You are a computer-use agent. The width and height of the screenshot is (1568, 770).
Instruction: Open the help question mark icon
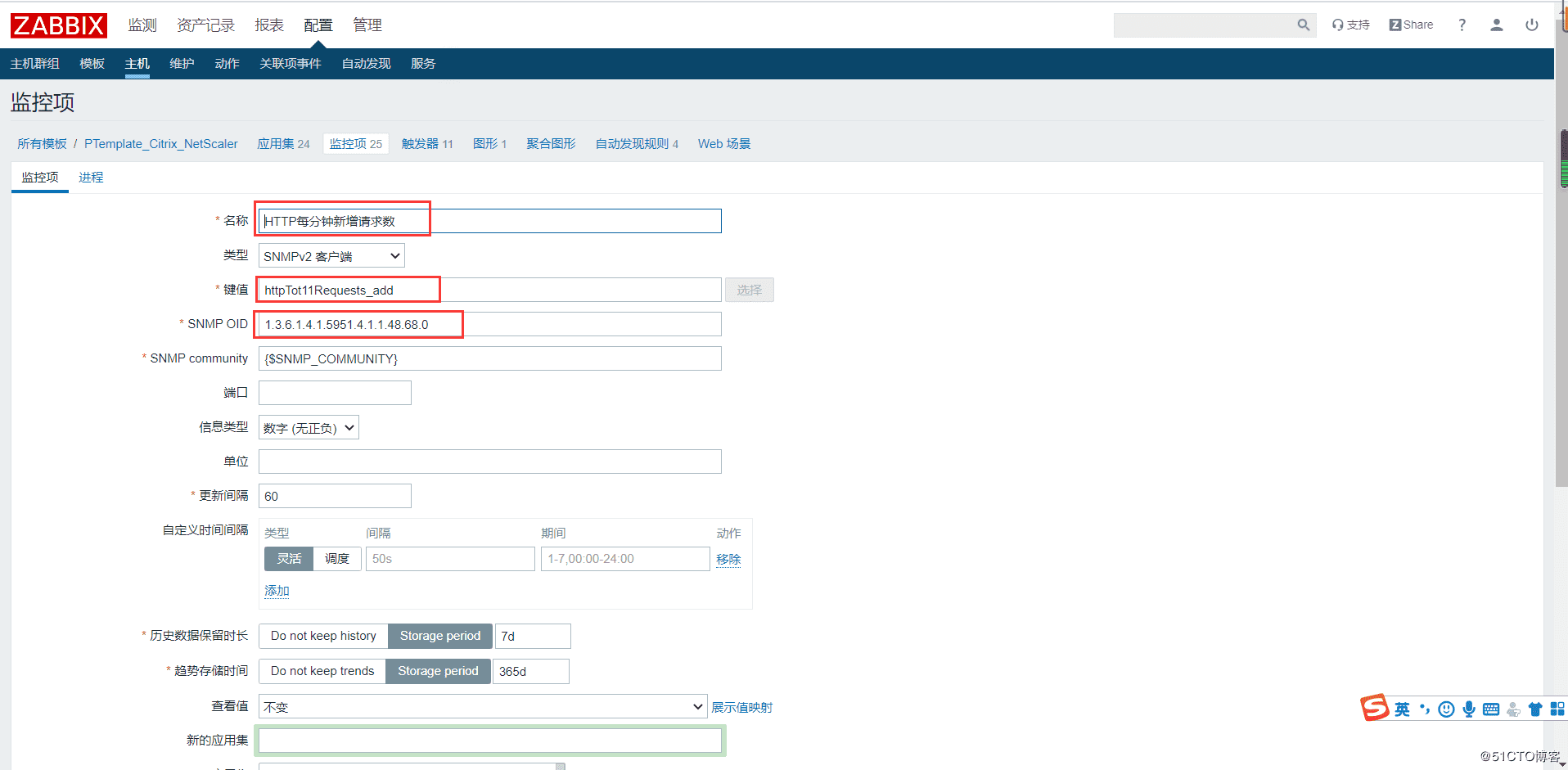click(1462, 25)
